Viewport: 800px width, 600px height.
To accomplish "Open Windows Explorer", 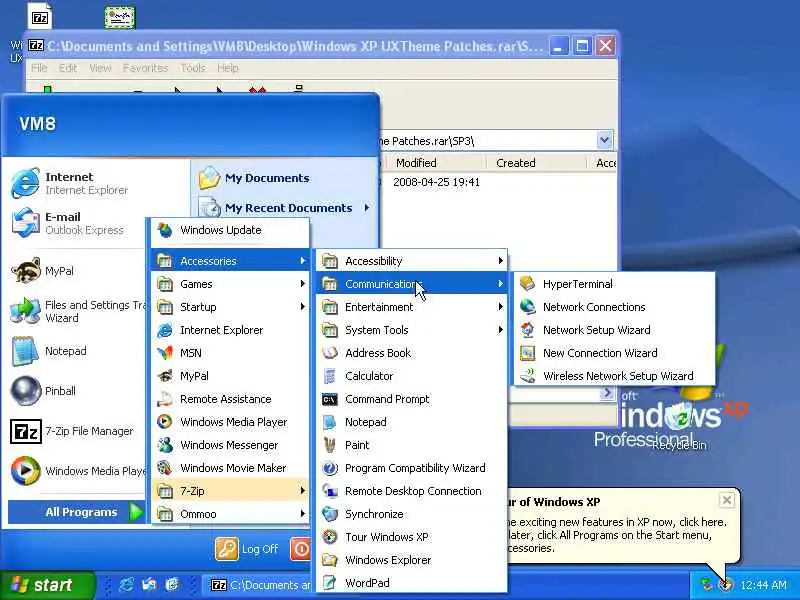I will click(x=412, y=560).
